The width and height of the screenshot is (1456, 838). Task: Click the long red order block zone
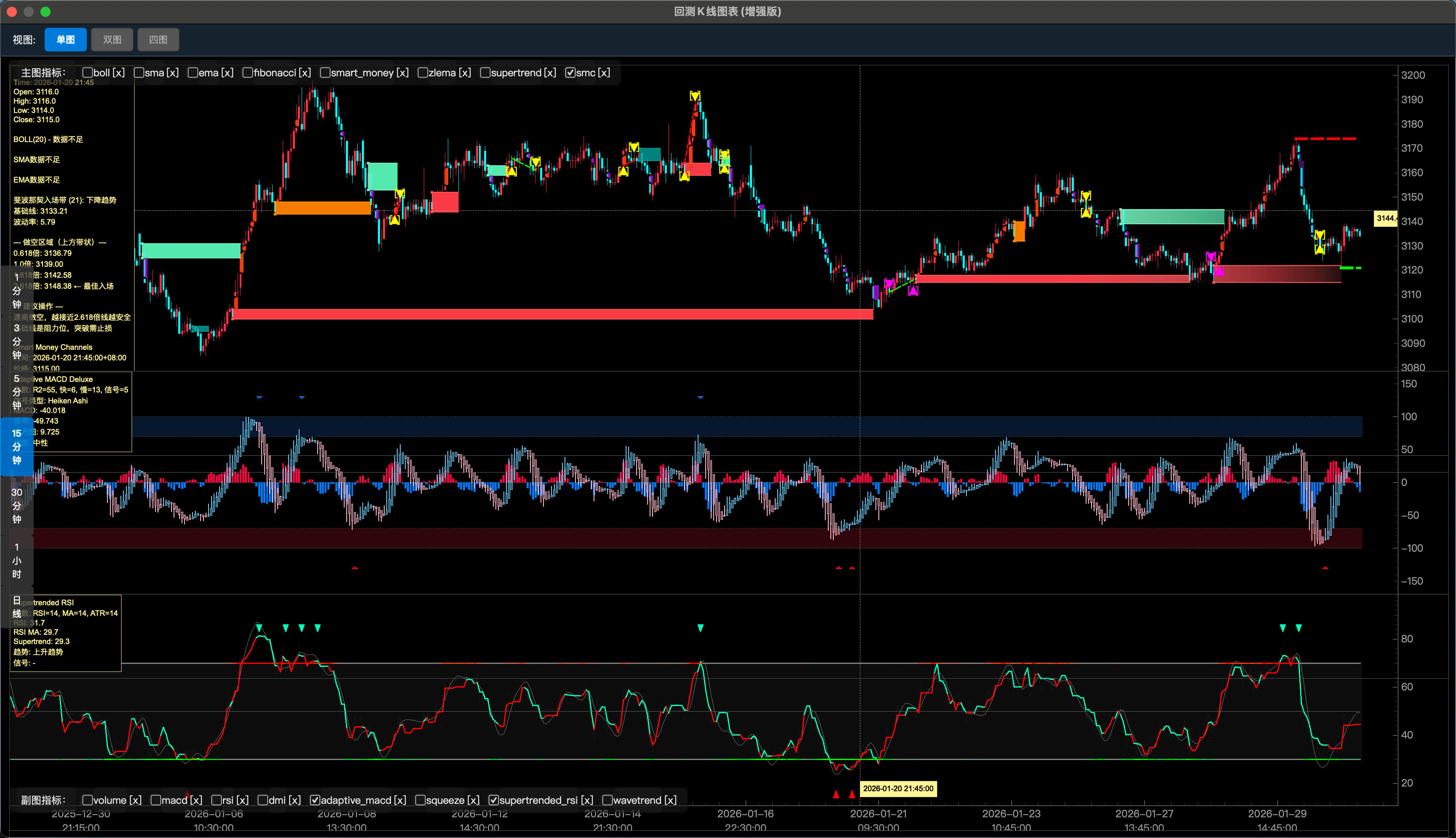(552, 314)
